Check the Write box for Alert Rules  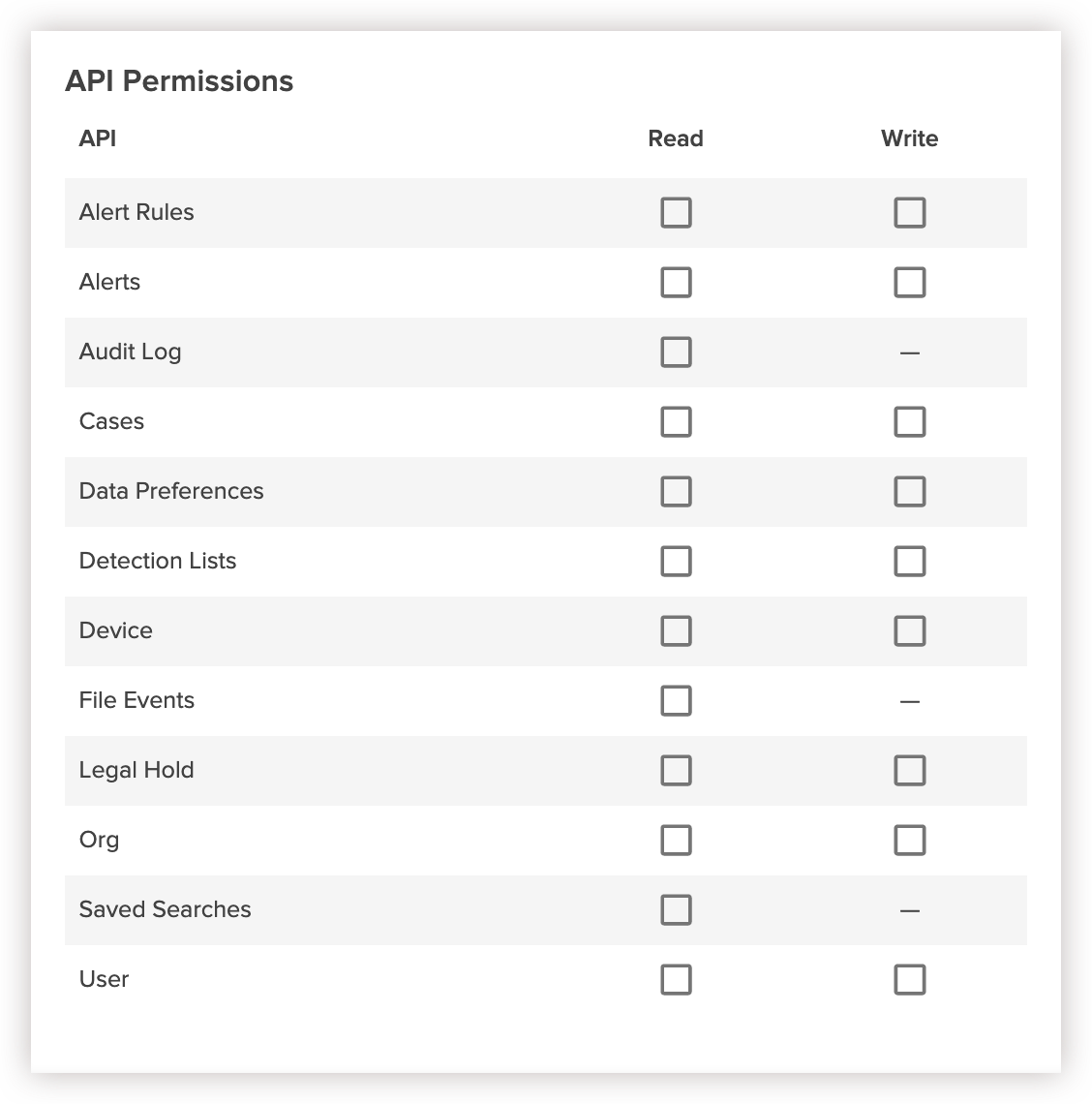(x=910, y=212)
